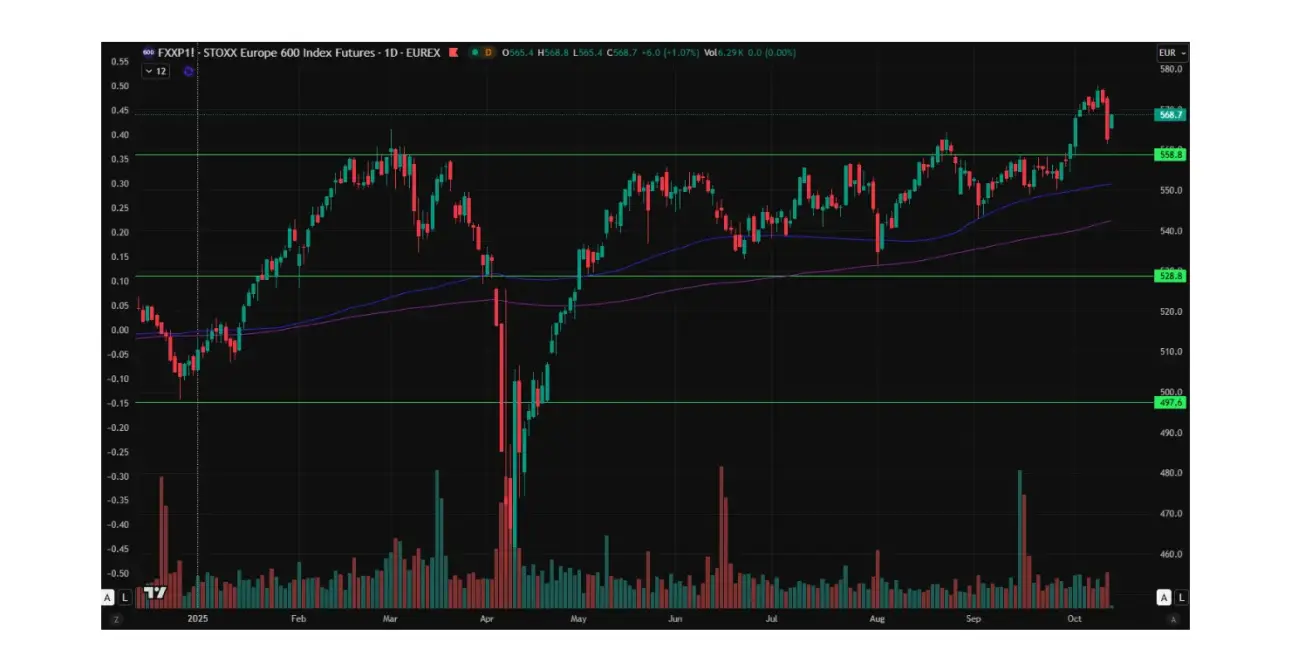Image resolution: width=1312 pixels, height=670 pixels.
Task: Open the EUR currency dropdown
Action: pyautogui.click(x=1171, y=52)
